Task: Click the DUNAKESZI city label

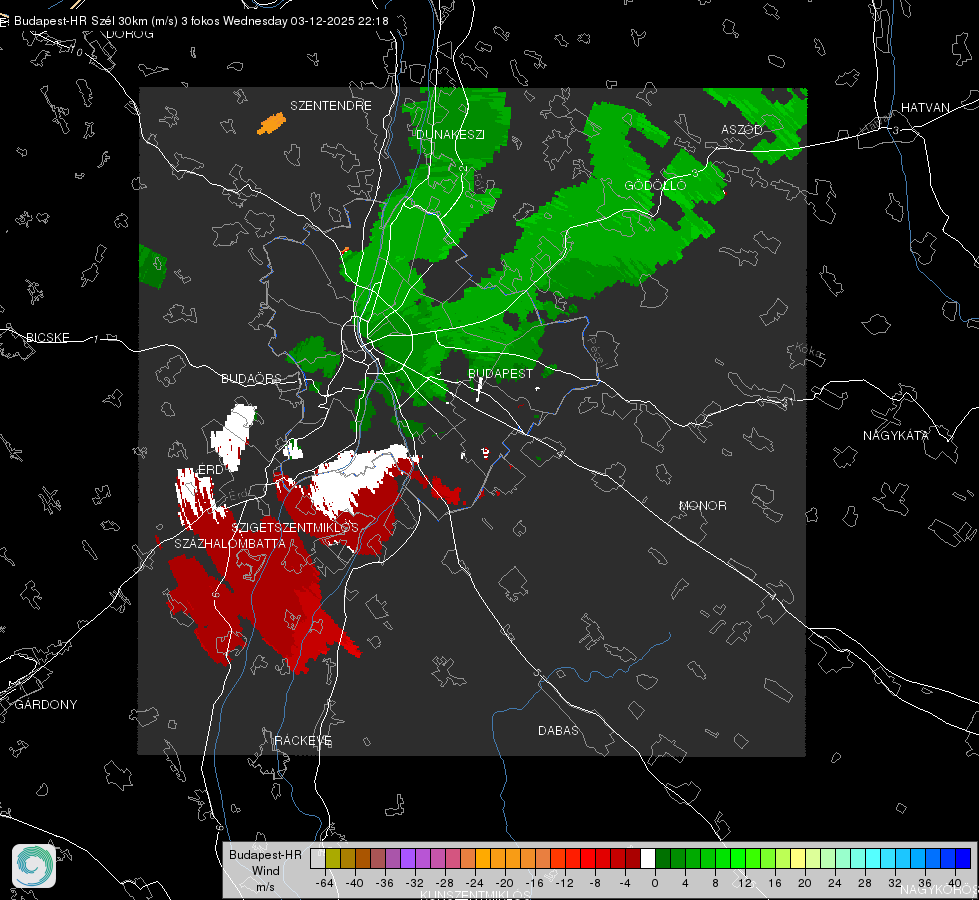Action: (x=450, y=134)
